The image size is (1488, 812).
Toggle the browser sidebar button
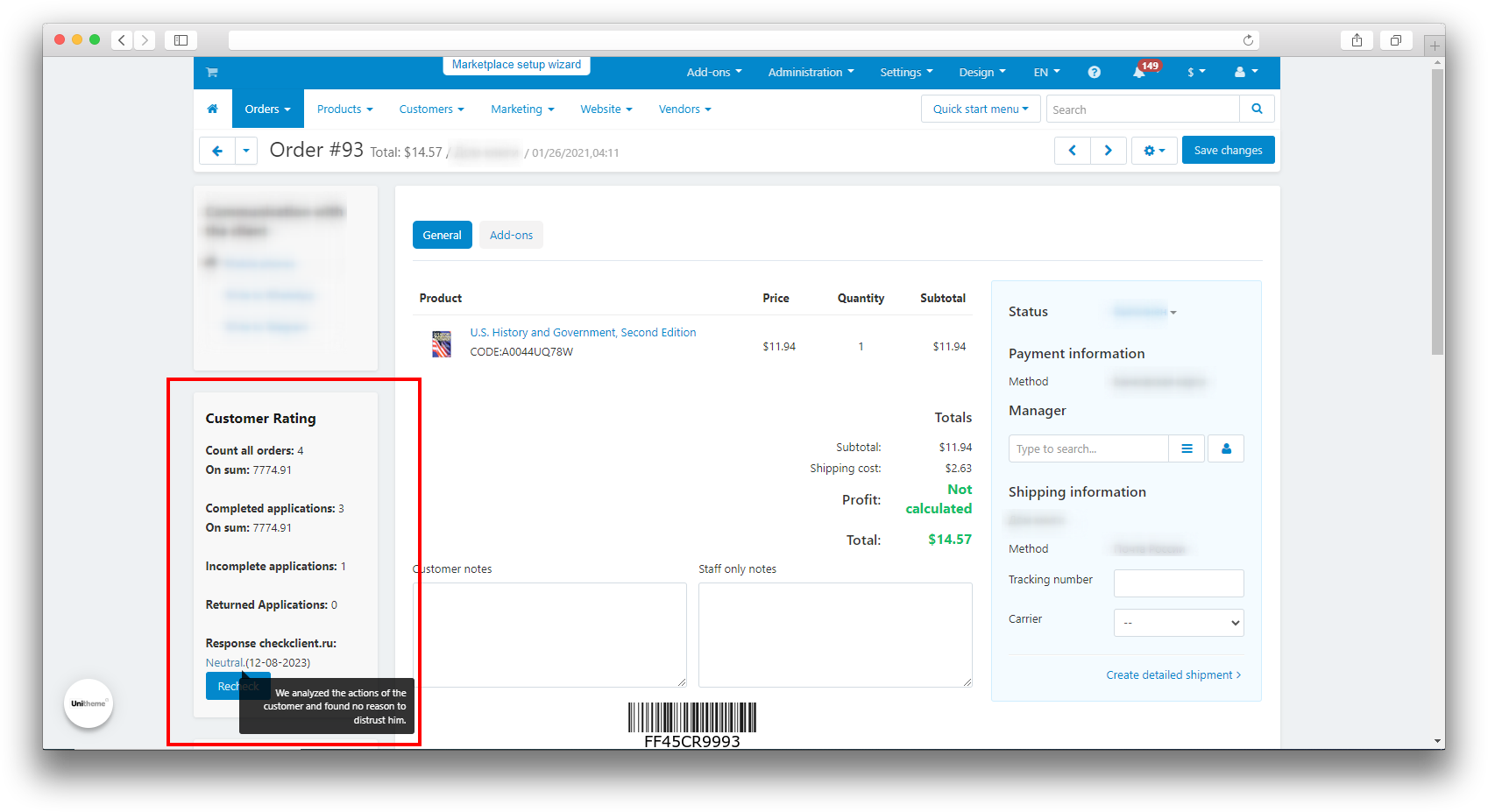coord(181,40)
